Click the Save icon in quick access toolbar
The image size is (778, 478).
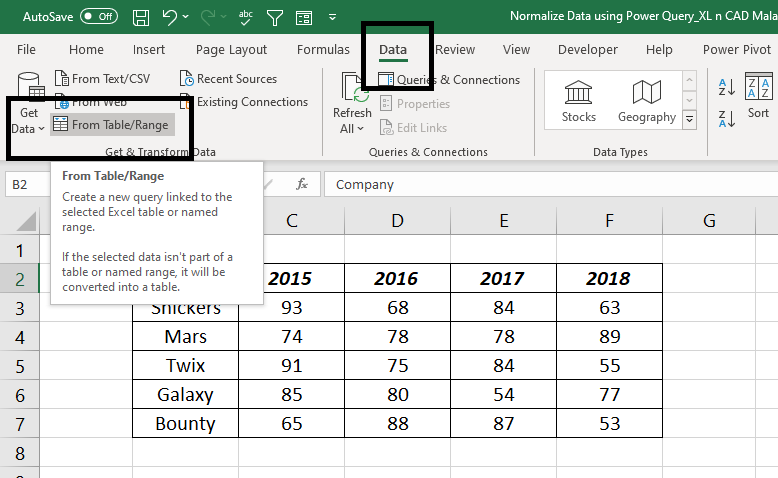[x=141, y=17]
